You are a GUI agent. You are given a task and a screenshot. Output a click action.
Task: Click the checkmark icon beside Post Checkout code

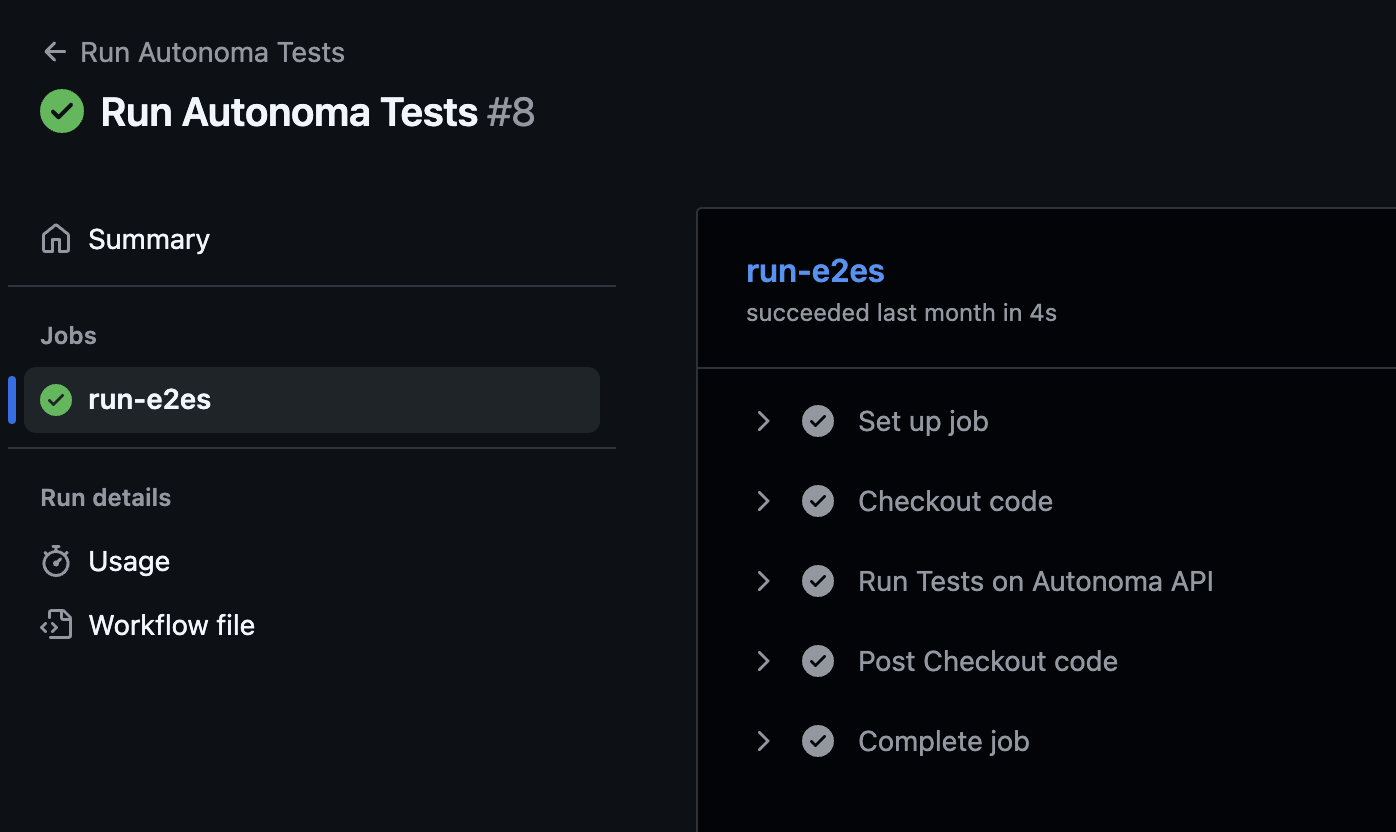(818, 661)
